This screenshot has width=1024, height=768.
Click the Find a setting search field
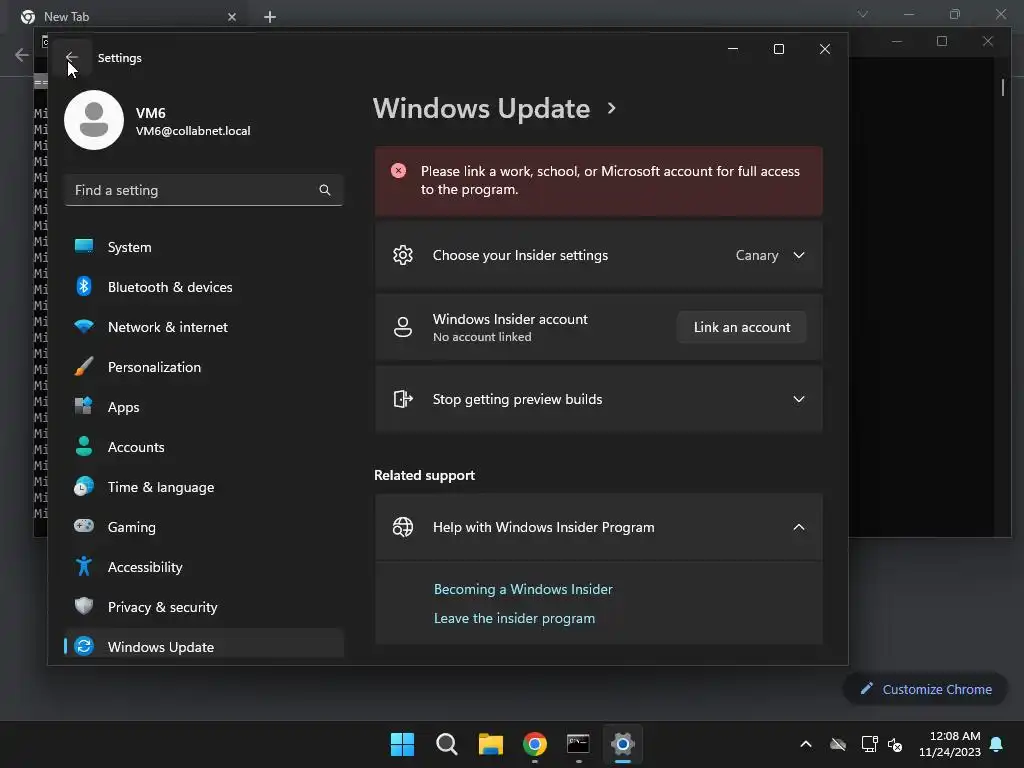[204, 190]
